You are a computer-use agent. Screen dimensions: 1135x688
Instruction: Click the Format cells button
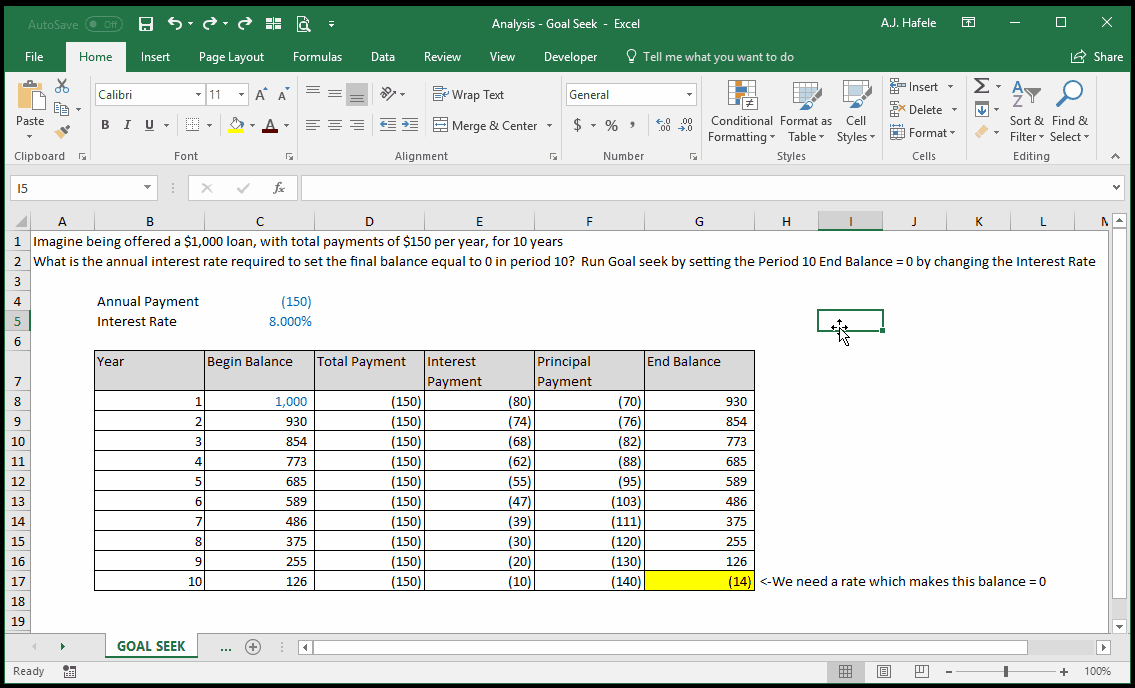pos(923,133)
